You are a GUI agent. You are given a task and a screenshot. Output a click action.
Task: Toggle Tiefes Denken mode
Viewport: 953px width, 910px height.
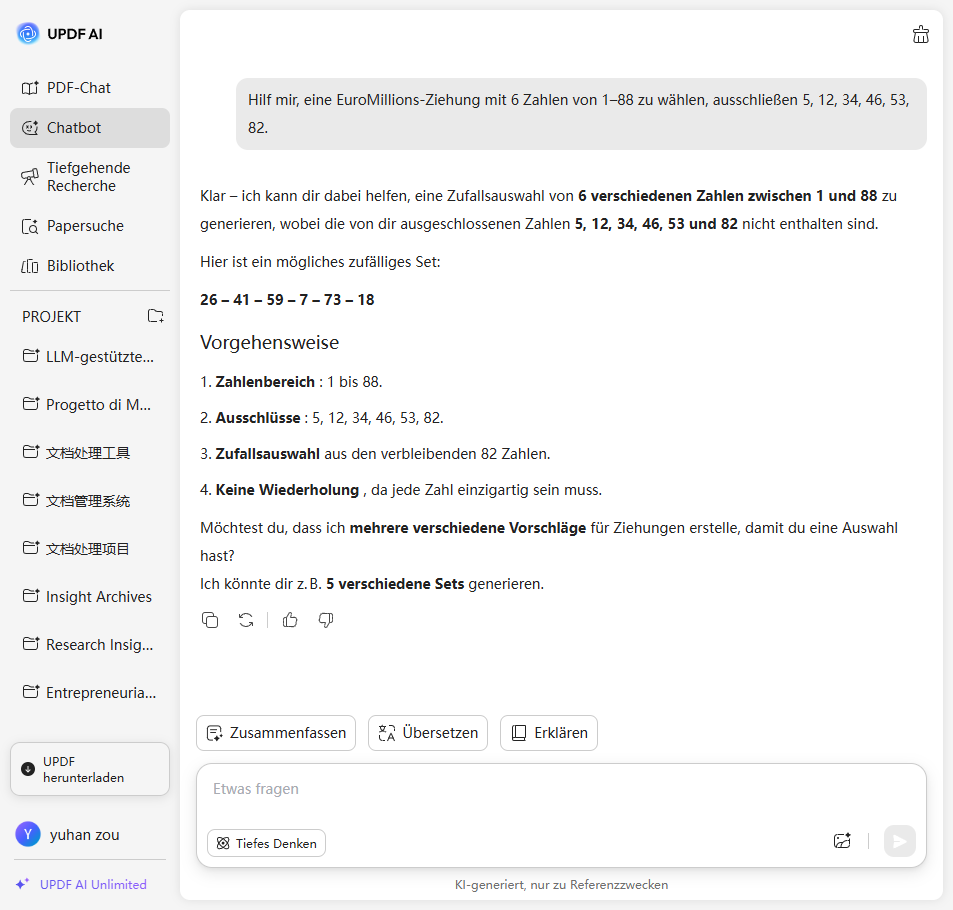coord(266,843)
